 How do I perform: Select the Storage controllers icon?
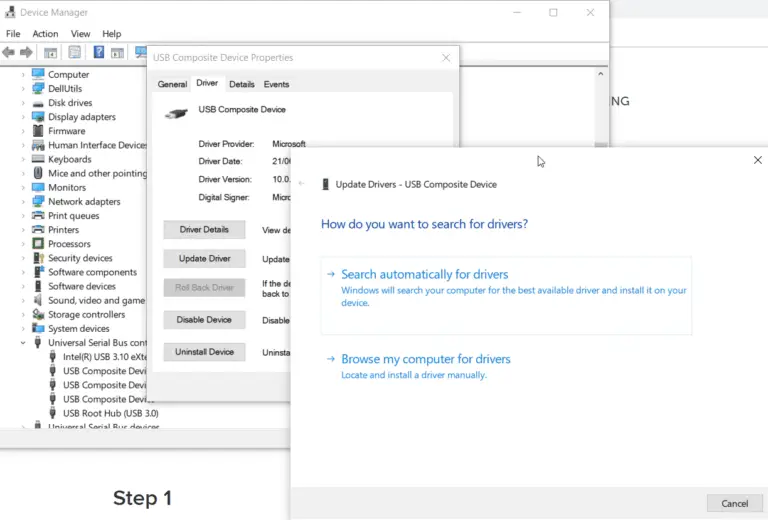38,314
